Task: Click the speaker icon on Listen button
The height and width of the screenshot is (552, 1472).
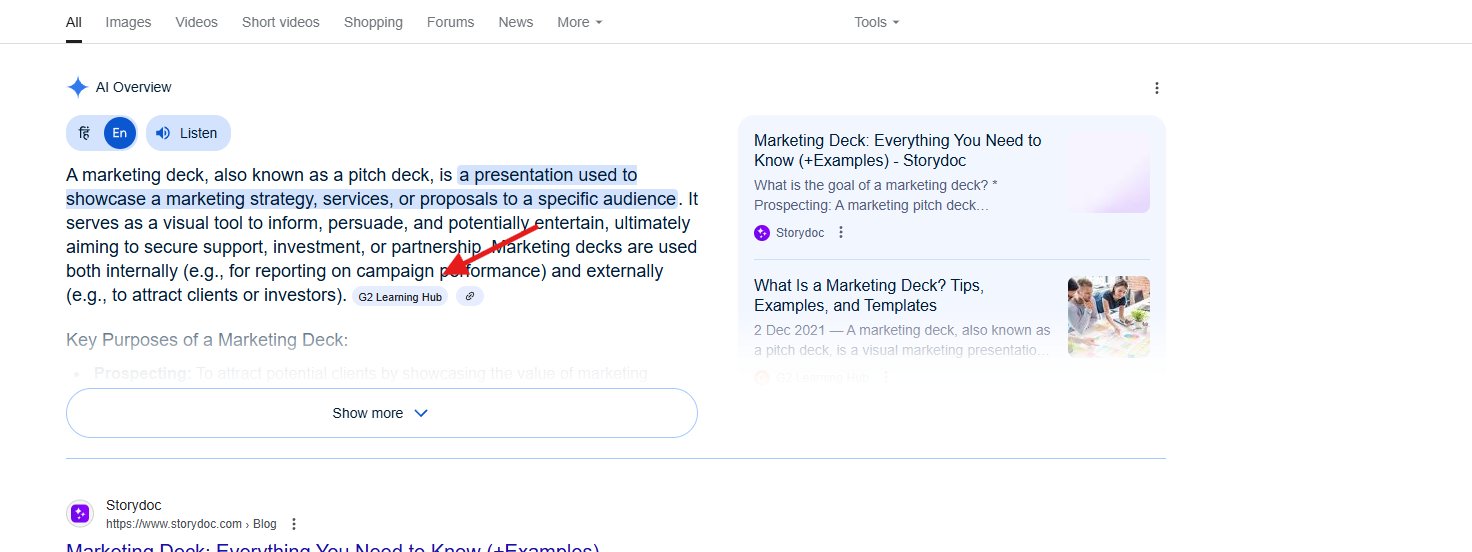Action: pos(163,133)
